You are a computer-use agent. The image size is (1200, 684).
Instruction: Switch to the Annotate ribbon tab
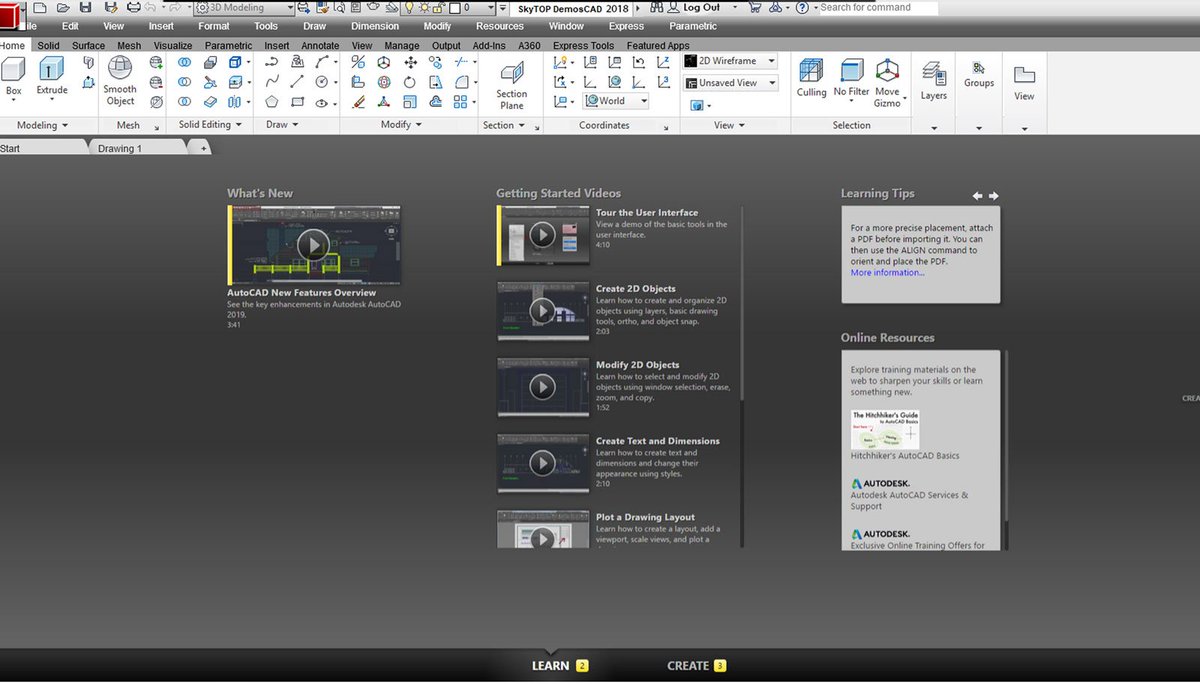320,45
